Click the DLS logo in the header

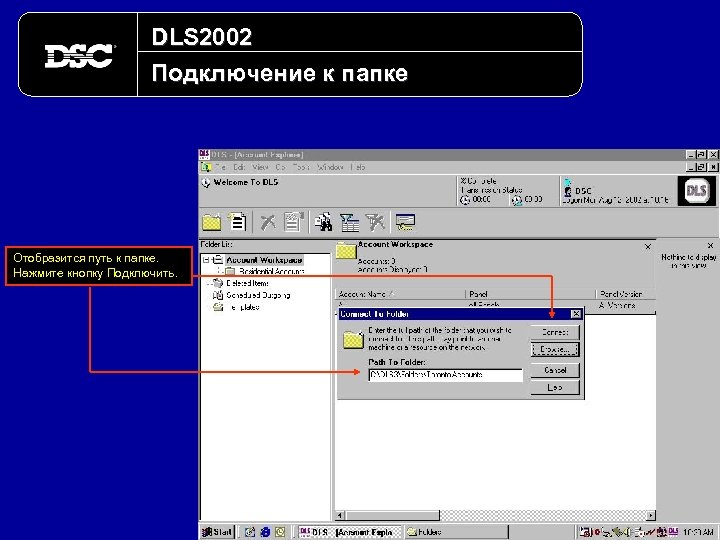pos(696,191)
